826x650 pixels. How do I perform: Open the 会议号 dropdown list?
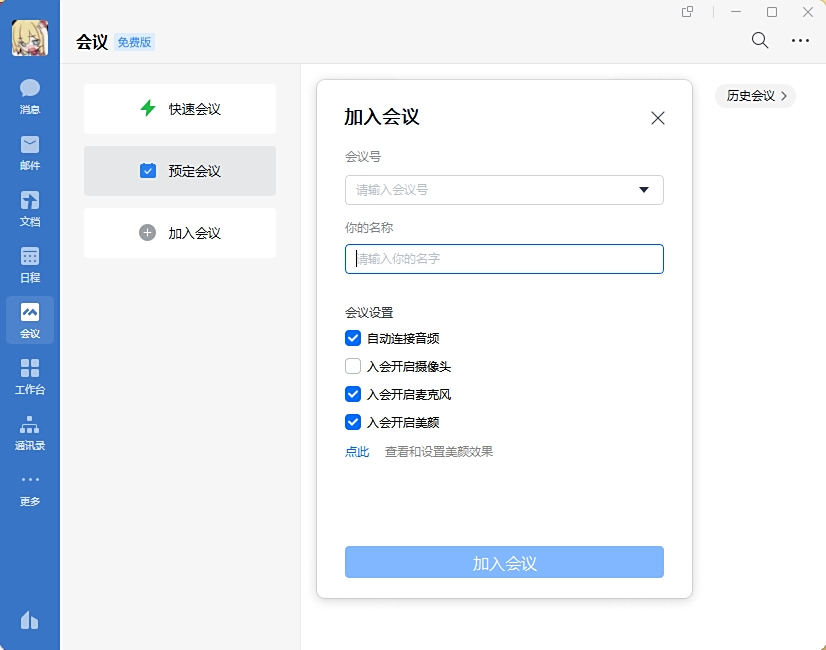coord(644,190)
